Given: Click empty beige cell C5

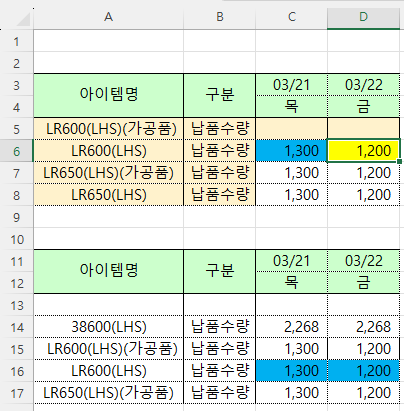Looking at the screenshot, I should [292, 129].
